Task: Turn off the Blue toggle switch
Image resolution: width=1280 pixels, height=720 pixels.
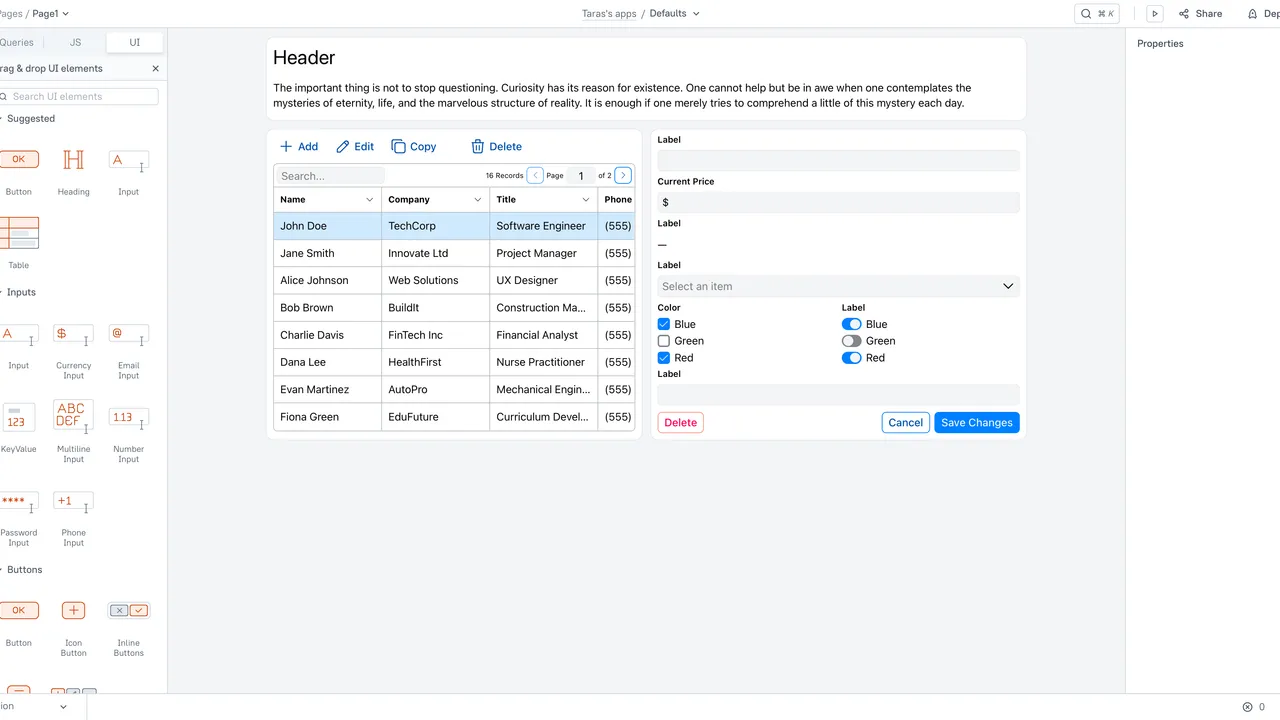Action: (851, 324)
